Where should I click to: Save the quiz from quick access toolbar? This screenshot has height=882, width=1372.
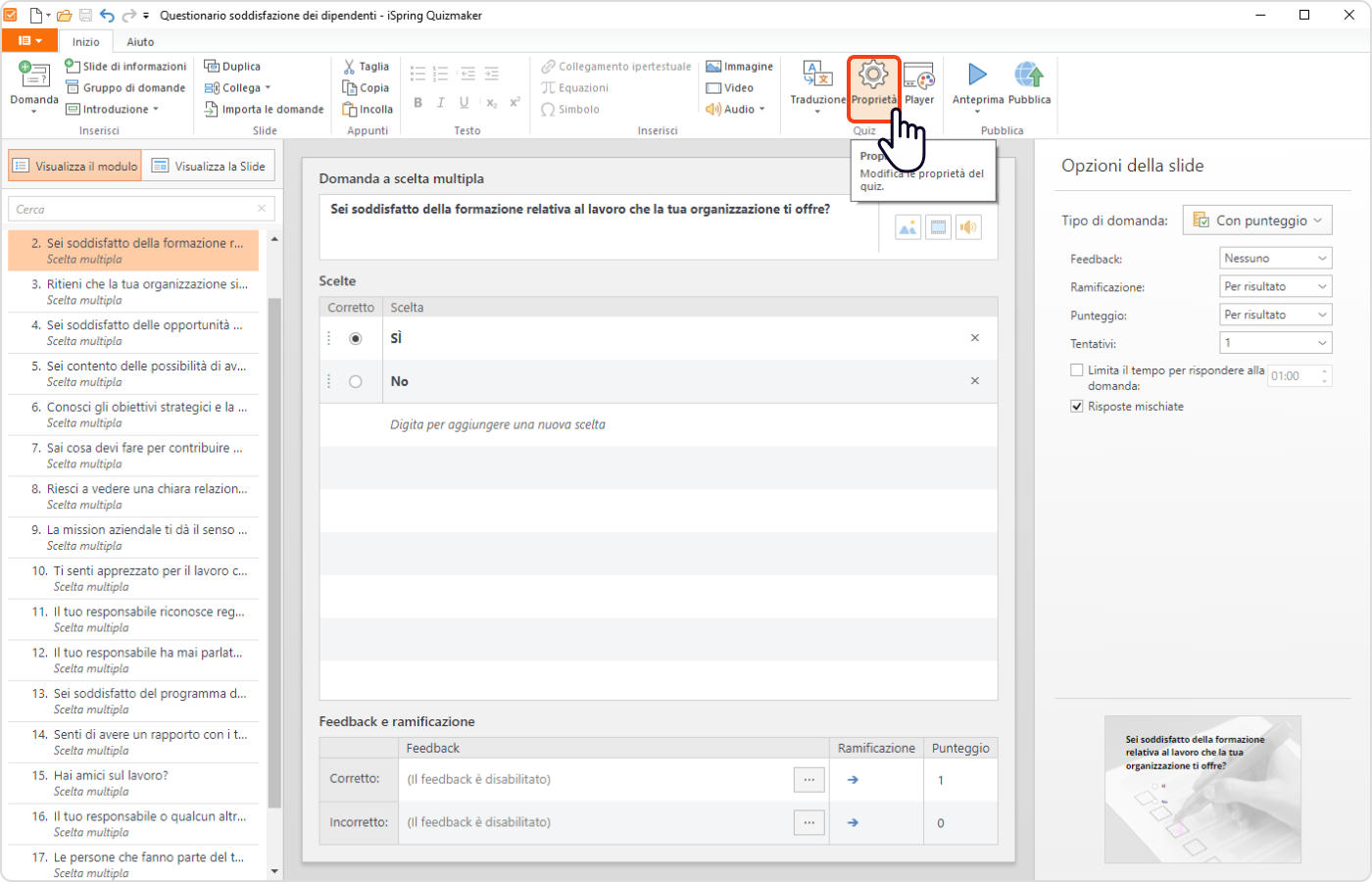point(85,16)
